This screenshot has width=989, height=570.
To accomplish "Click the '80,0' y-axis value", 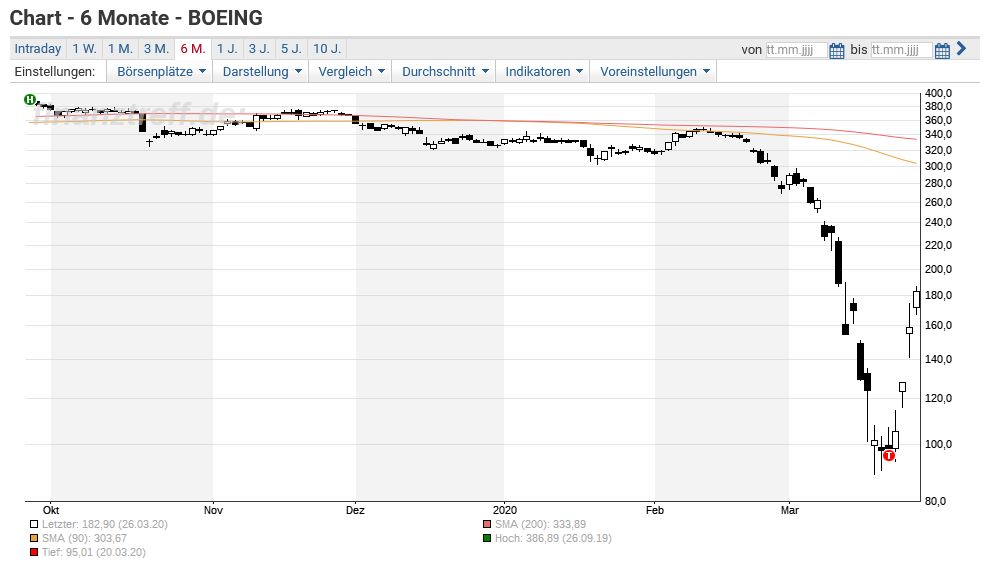I will [x=935, y=501].
